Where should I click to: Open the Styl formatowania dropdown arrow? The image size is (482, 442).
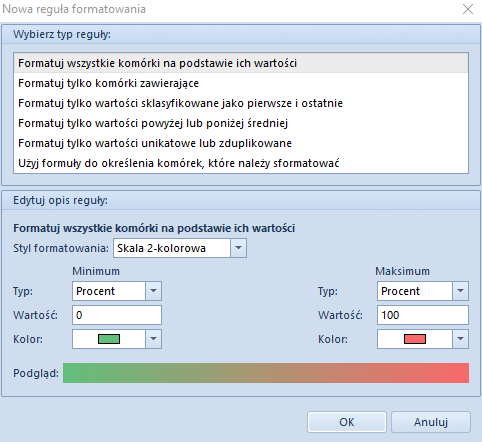(238, 248)
